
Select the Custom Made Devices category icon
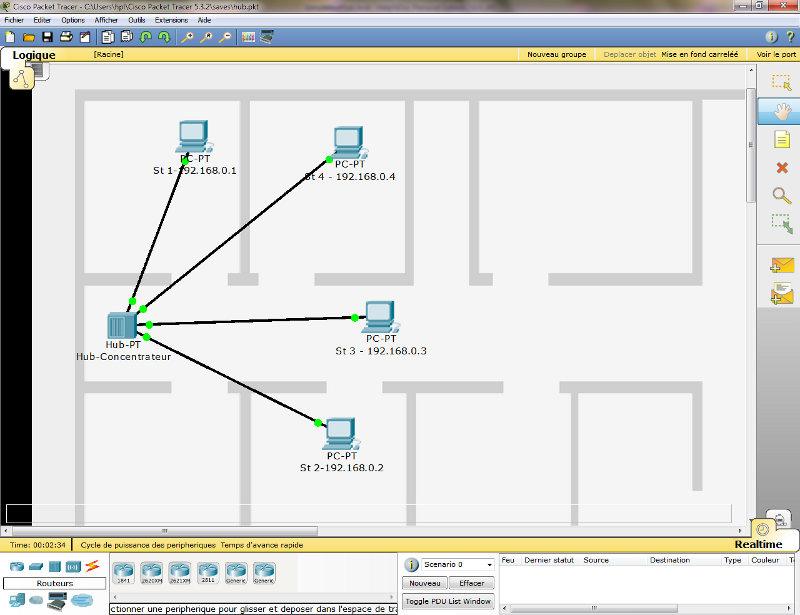click(x=57, y=601)
